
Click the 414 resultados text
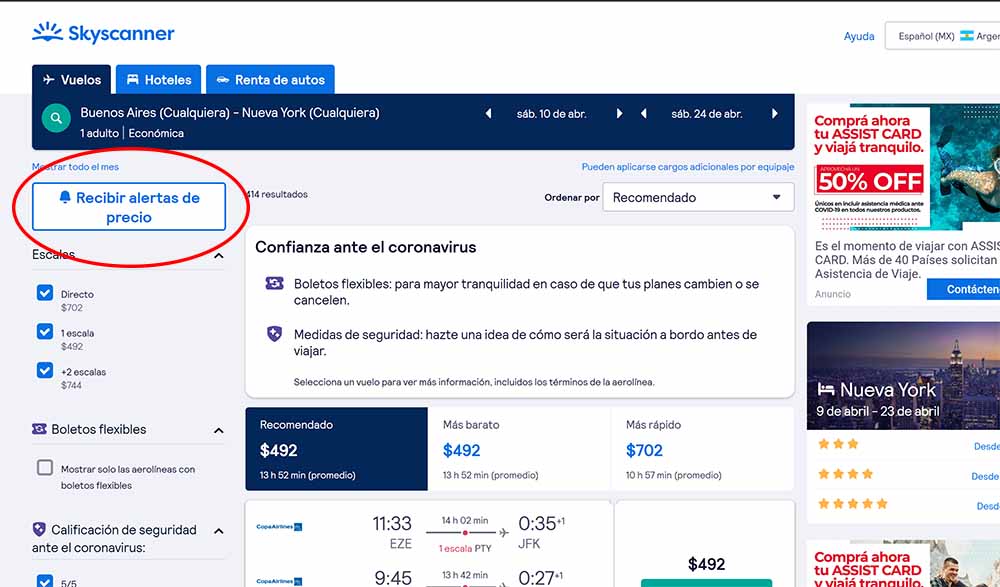pyautogui.click(x=277, y=194)
